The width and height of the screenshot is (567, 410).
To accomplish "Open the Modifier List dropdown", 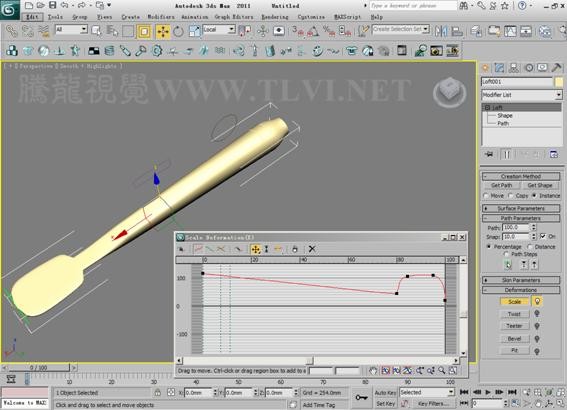I will click(x=522, y=95).
